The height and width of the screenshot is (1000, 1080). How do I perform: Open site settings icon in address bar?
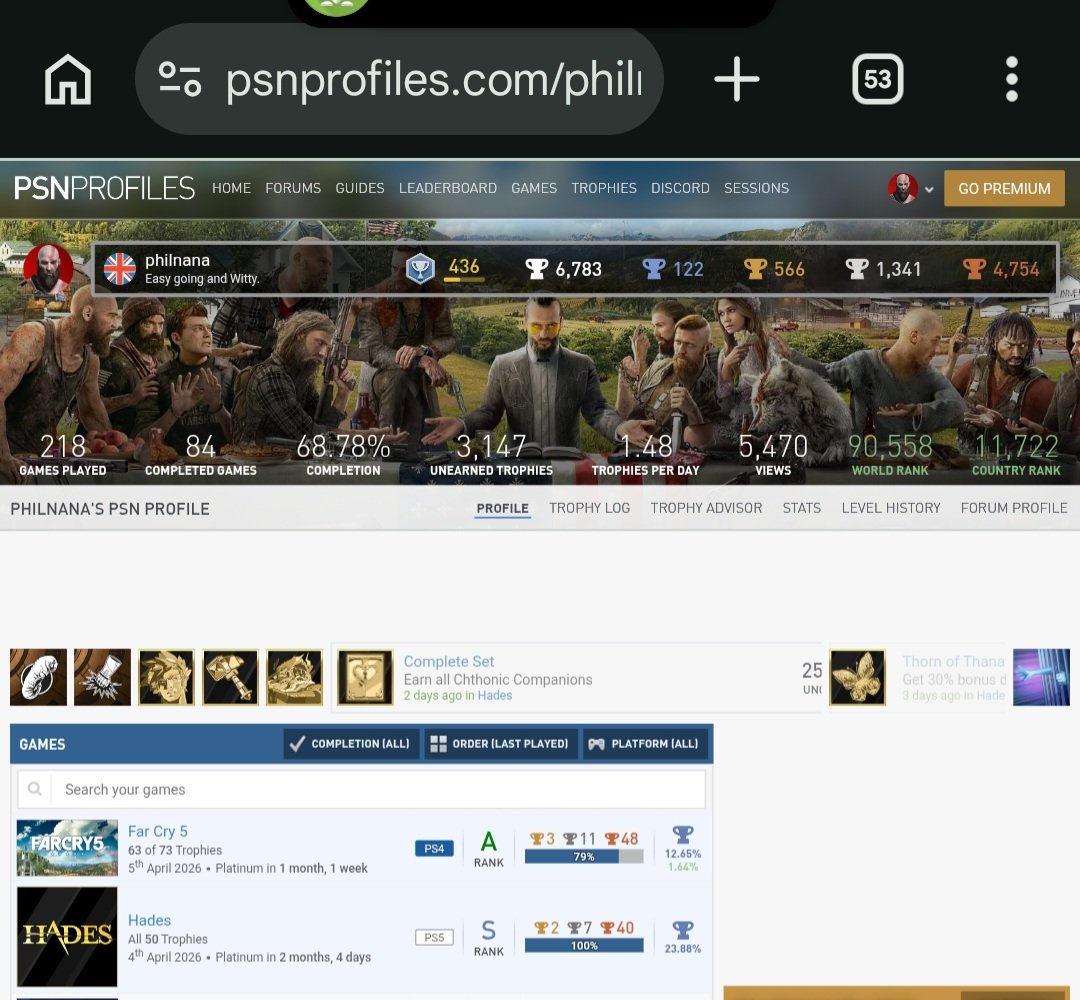click(x=180, y=79)
